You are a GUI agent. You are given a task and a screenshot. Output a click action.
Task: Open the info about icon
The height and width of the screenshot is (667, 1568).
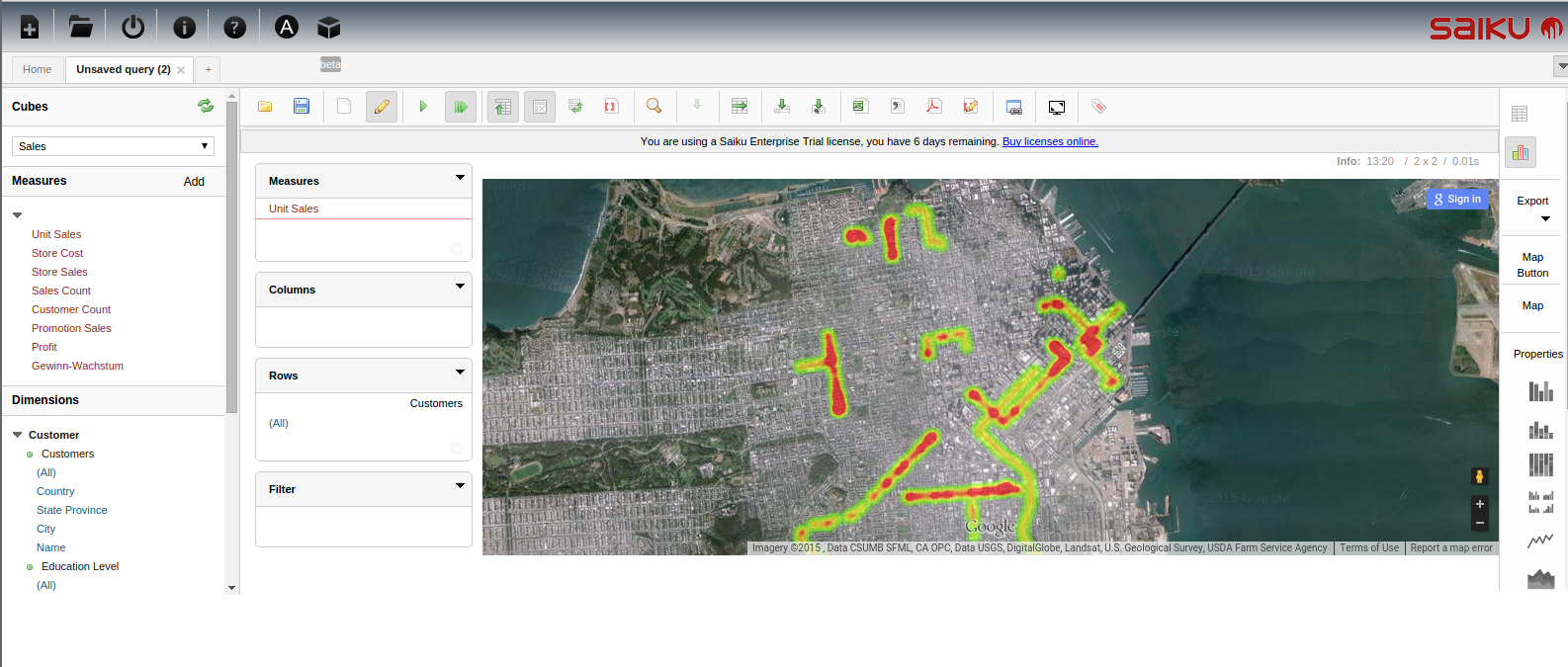185,28
